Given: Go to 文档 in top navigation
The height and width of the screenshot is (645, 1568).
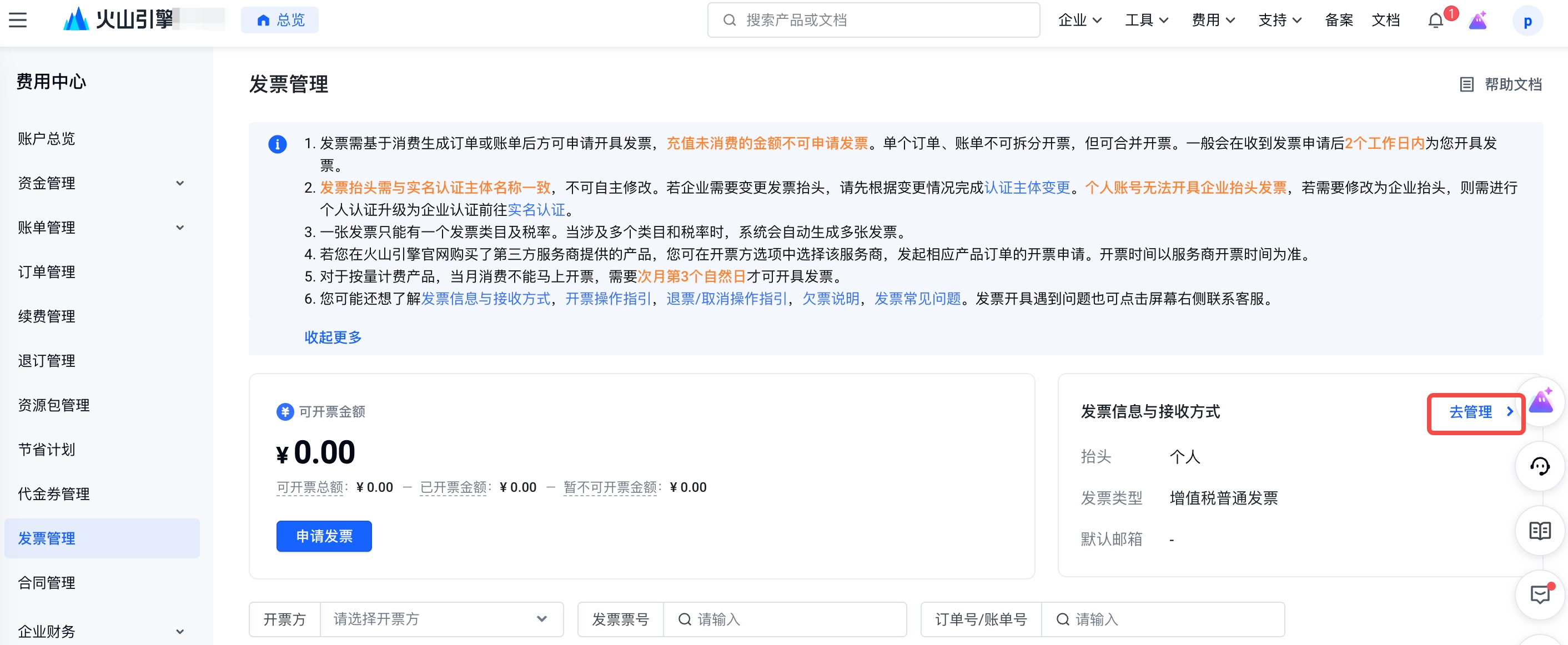Looking at the screenshot, I should tap(1385, 20).
